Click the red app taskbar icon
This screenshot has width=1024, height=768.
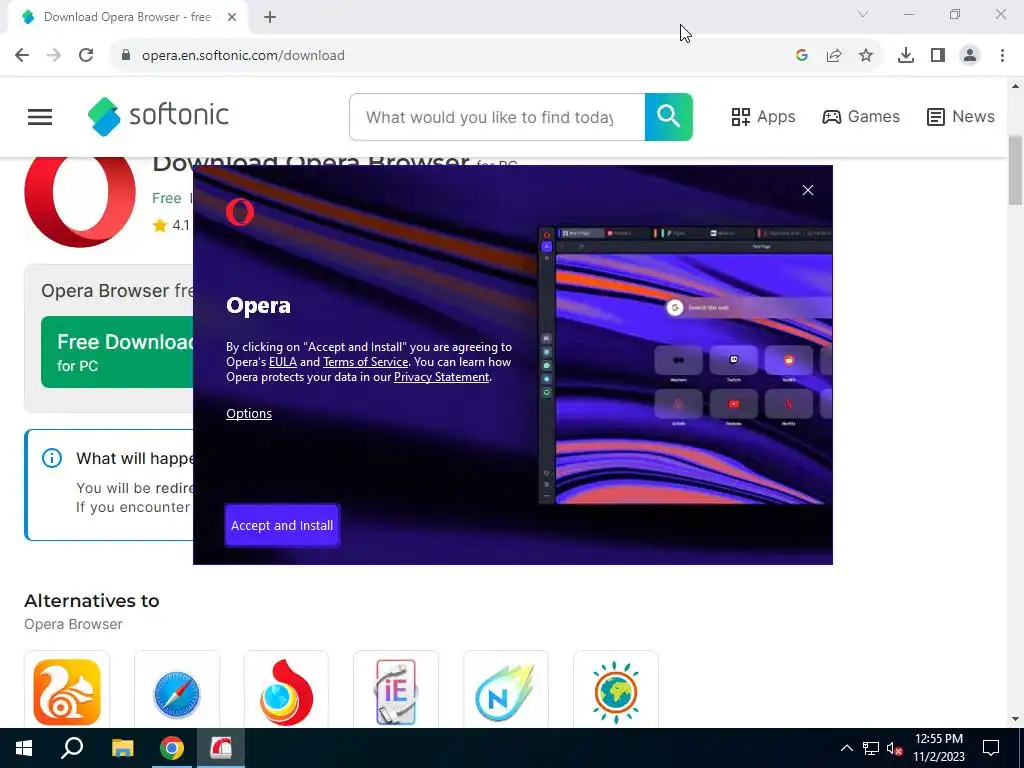point(221,748)
